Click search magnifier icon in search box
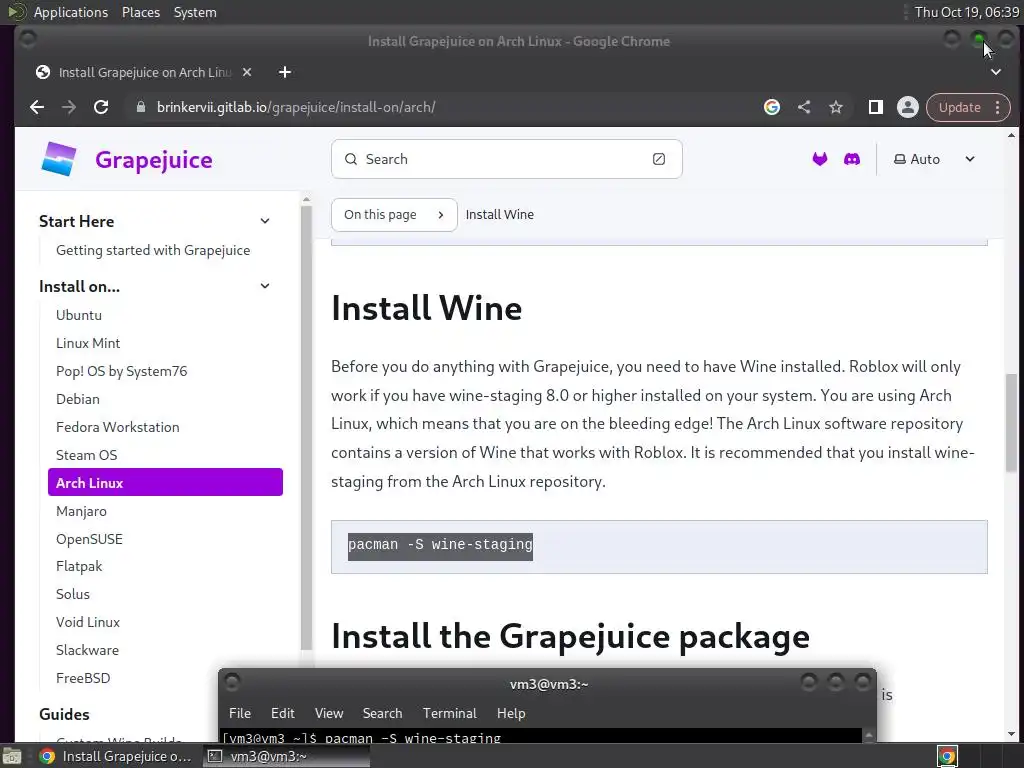1024x768 pixels. 351,159
